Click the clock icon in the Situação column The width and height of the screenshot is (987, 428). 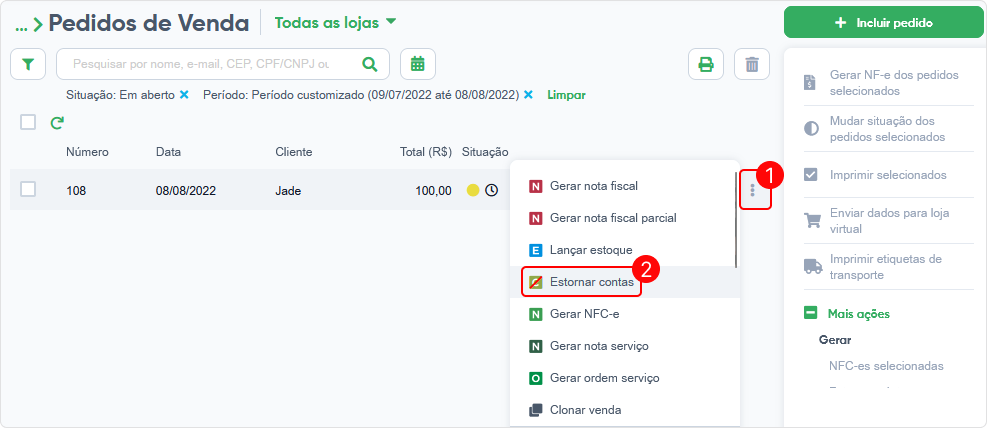coord(491,190)
